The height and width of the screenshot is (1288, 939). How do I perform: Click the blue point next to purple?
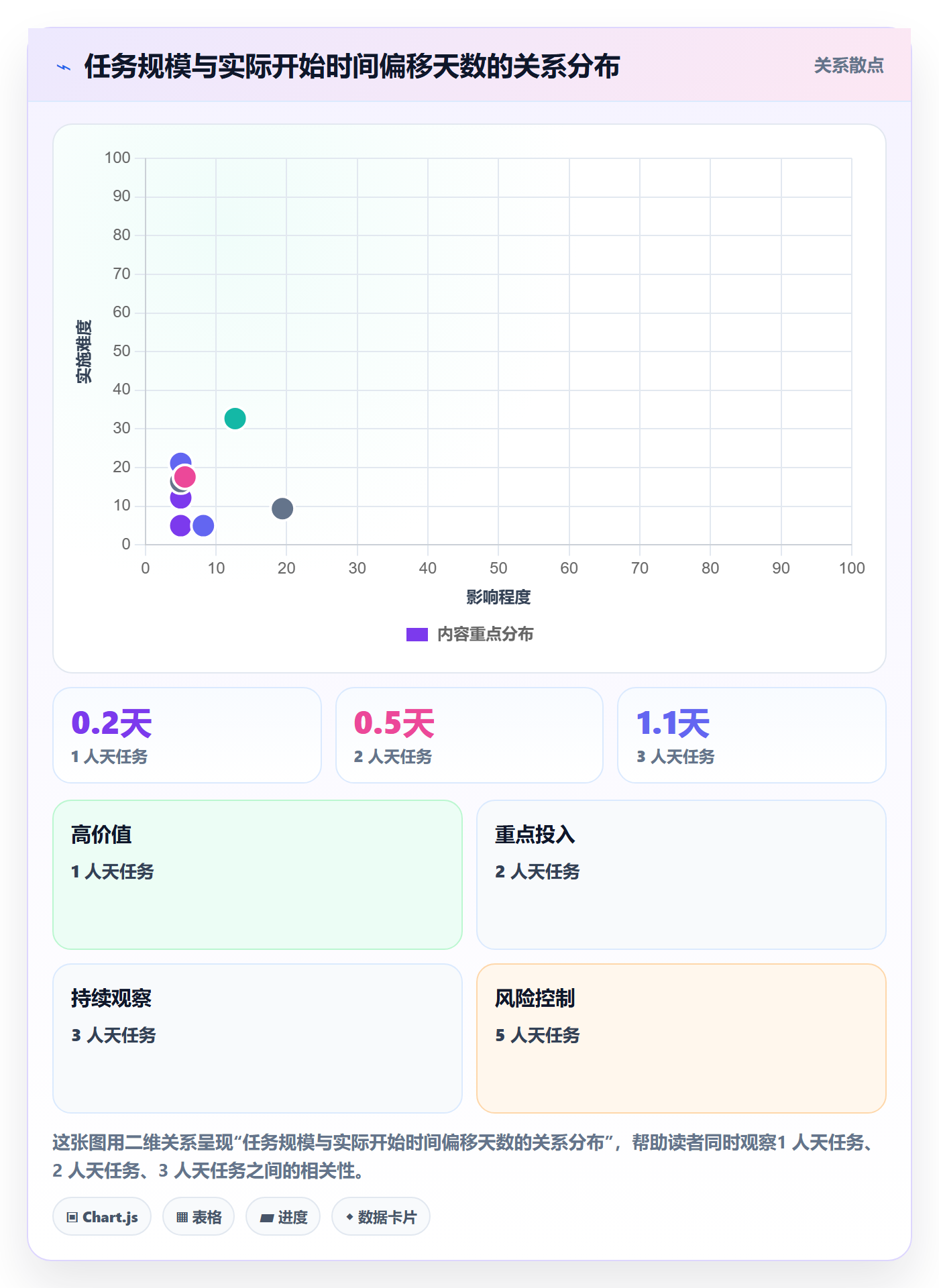pyautogui.click(x=203, y=525)
